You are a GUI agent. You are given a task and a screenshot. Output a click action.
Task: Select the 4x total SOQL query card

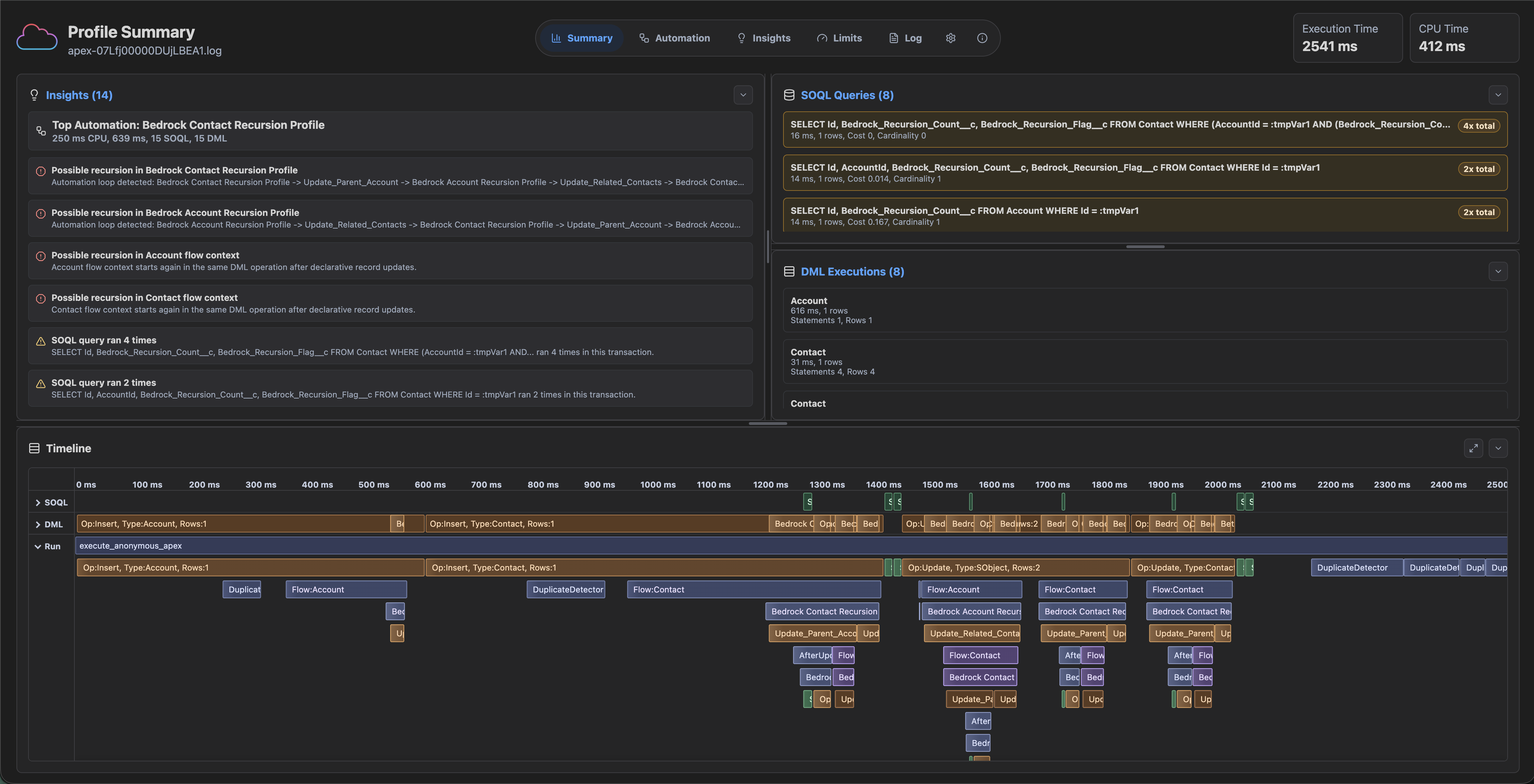1145,130
